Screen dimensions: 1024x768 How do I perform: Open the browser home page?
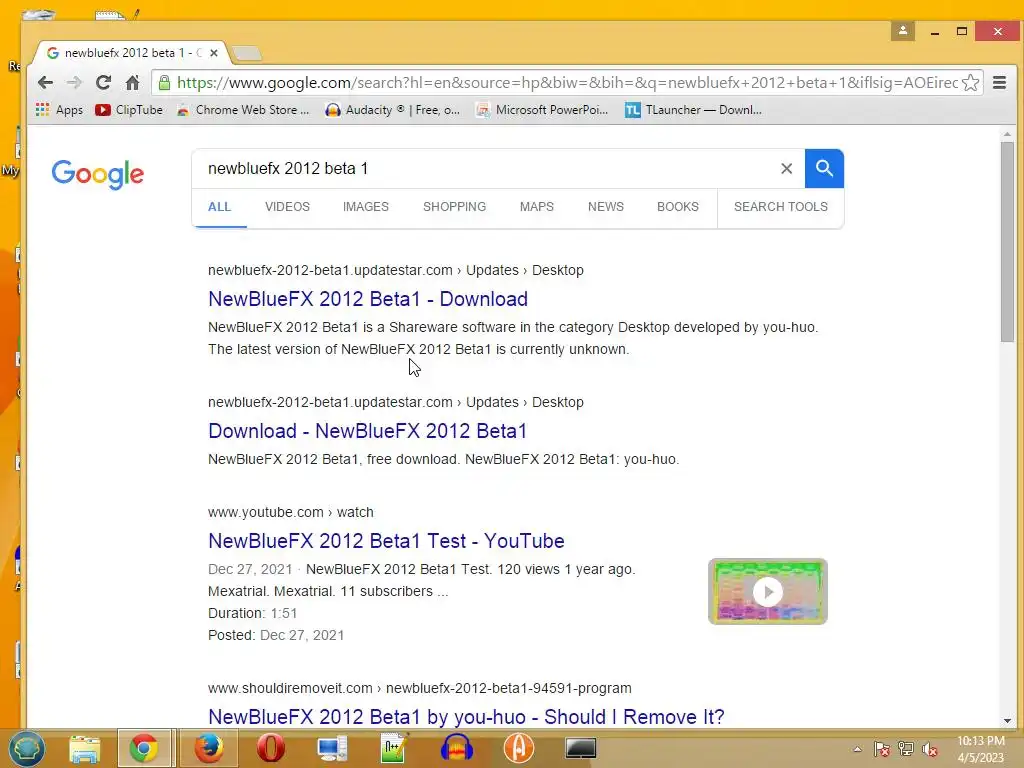133,82
